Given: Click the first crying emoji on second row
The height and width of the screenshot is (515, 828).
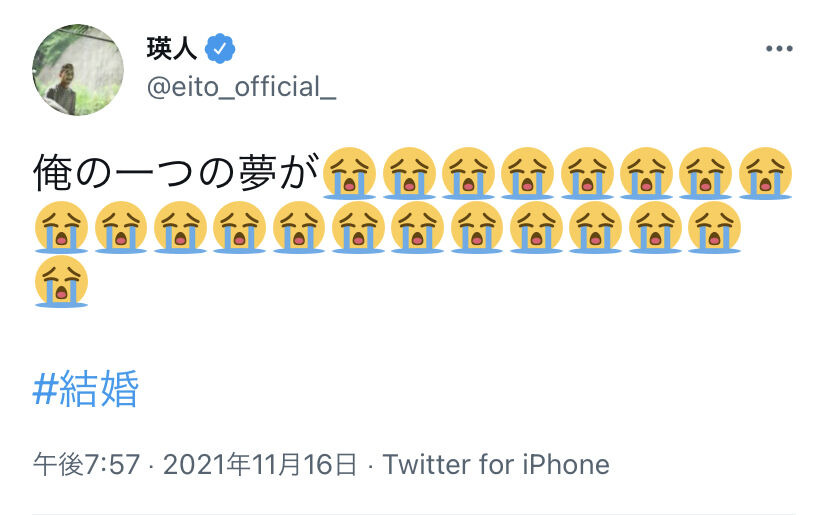Looking at the screenshot, I should click(61, 227).
